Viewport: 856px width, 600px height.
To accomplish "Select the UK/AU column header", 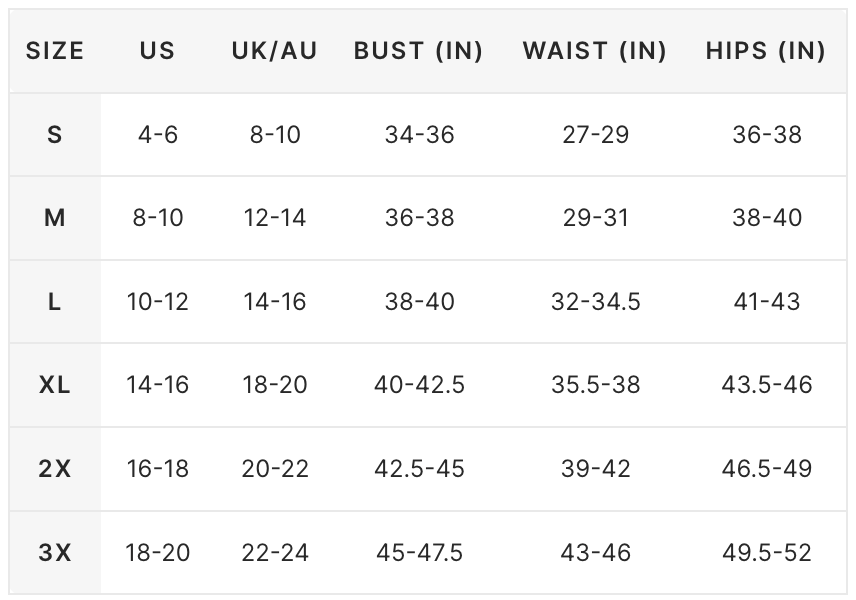I will click(x=275, y=51).
